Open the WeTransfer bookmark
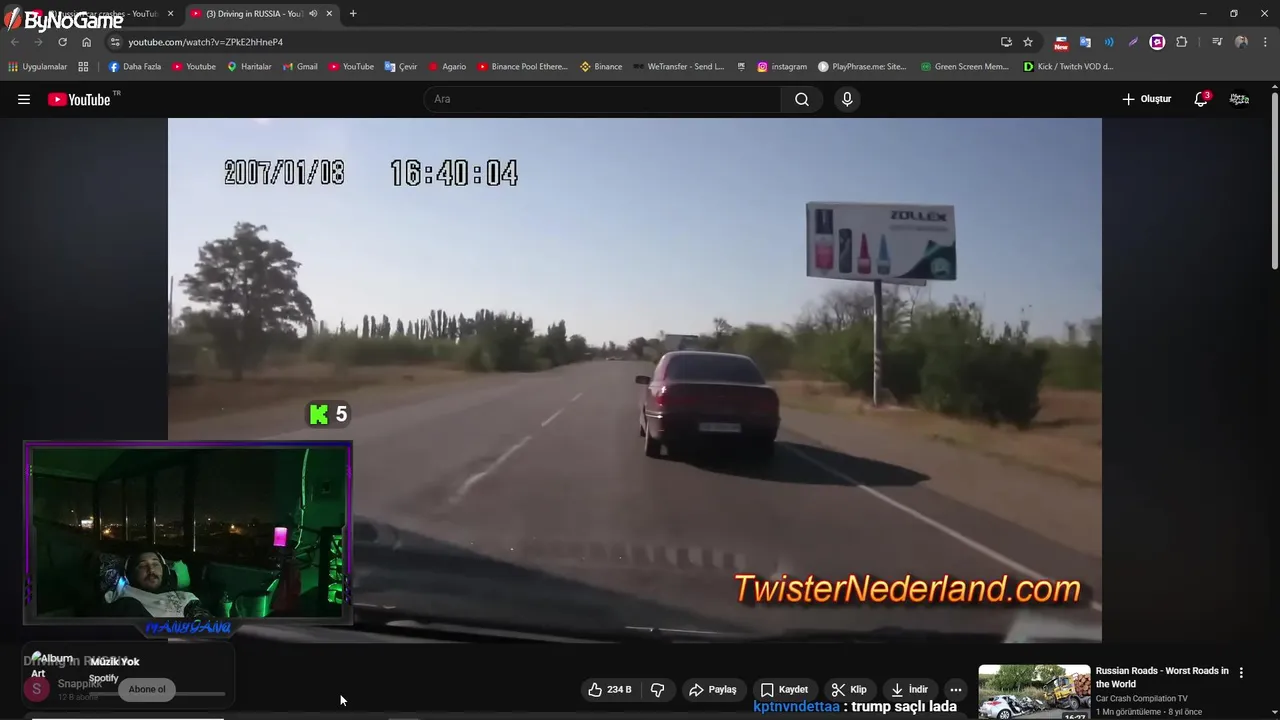The height and width of the screenshot is (720, 1280). coord(679,67)
